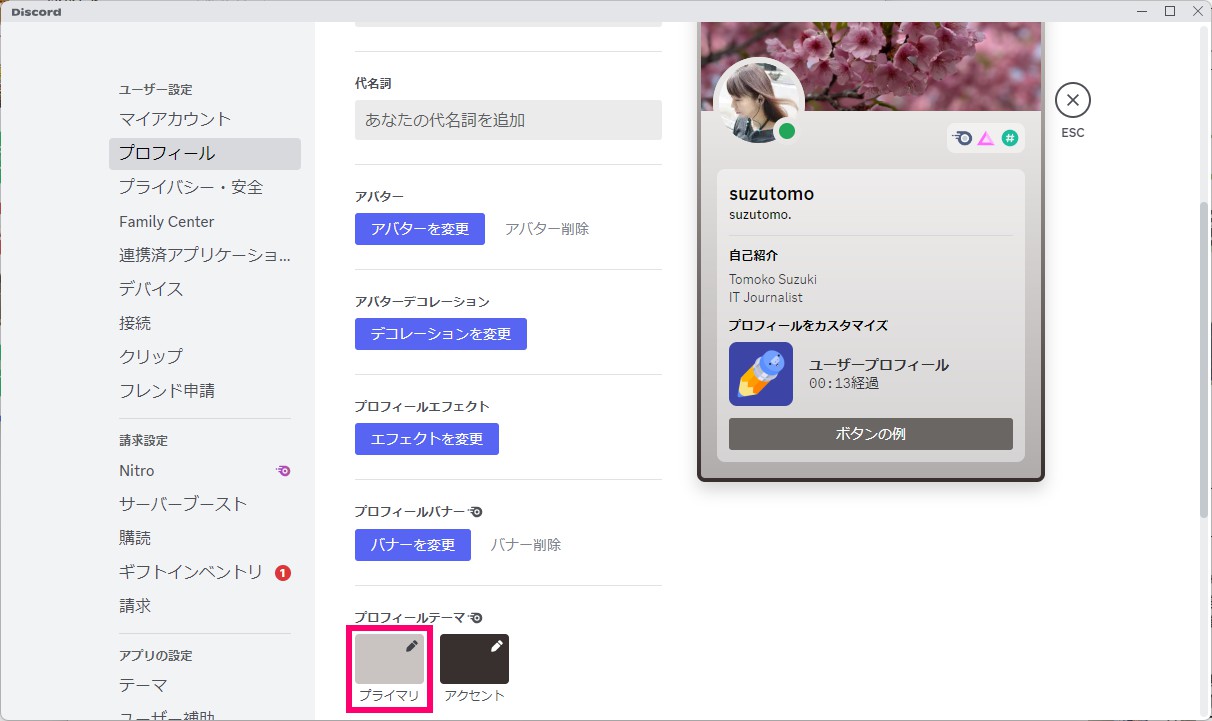Screen dimensions: 1212x721
Task: Click the エフェクトを変更 button
Action: click(x=426, y=438)
